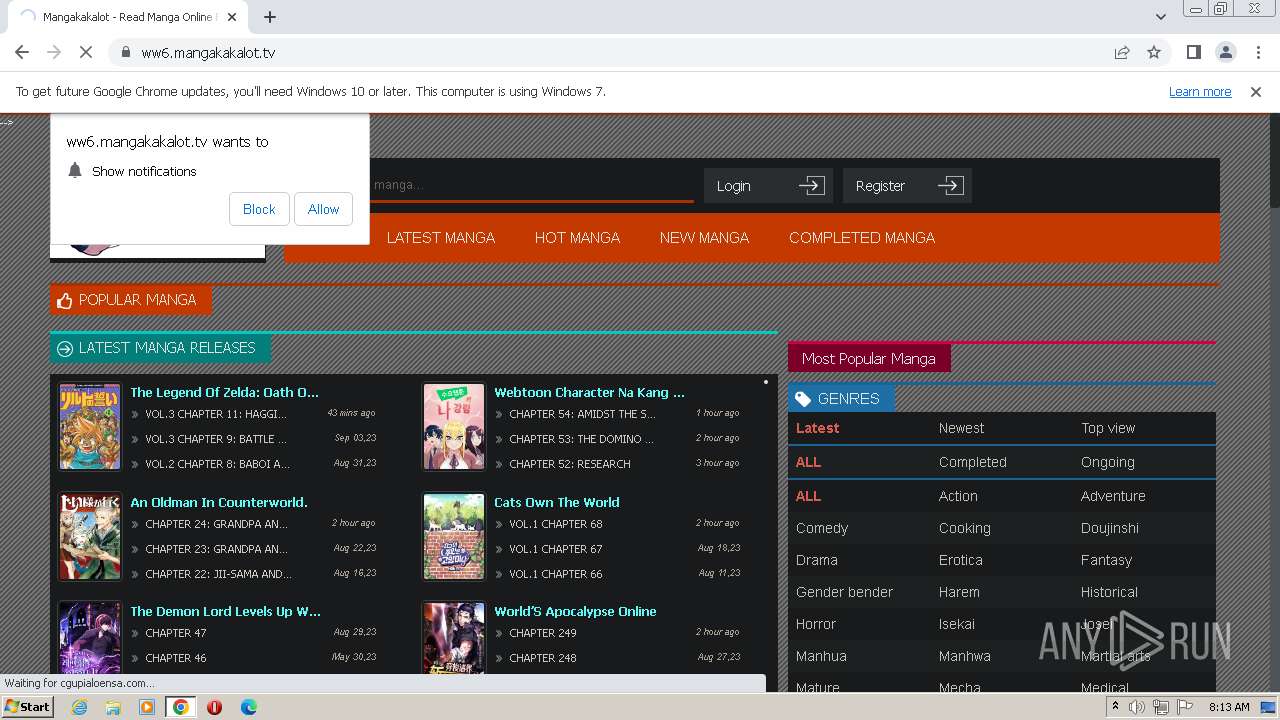Select the Action genre

pyautogui.click(x=958, y=496)
